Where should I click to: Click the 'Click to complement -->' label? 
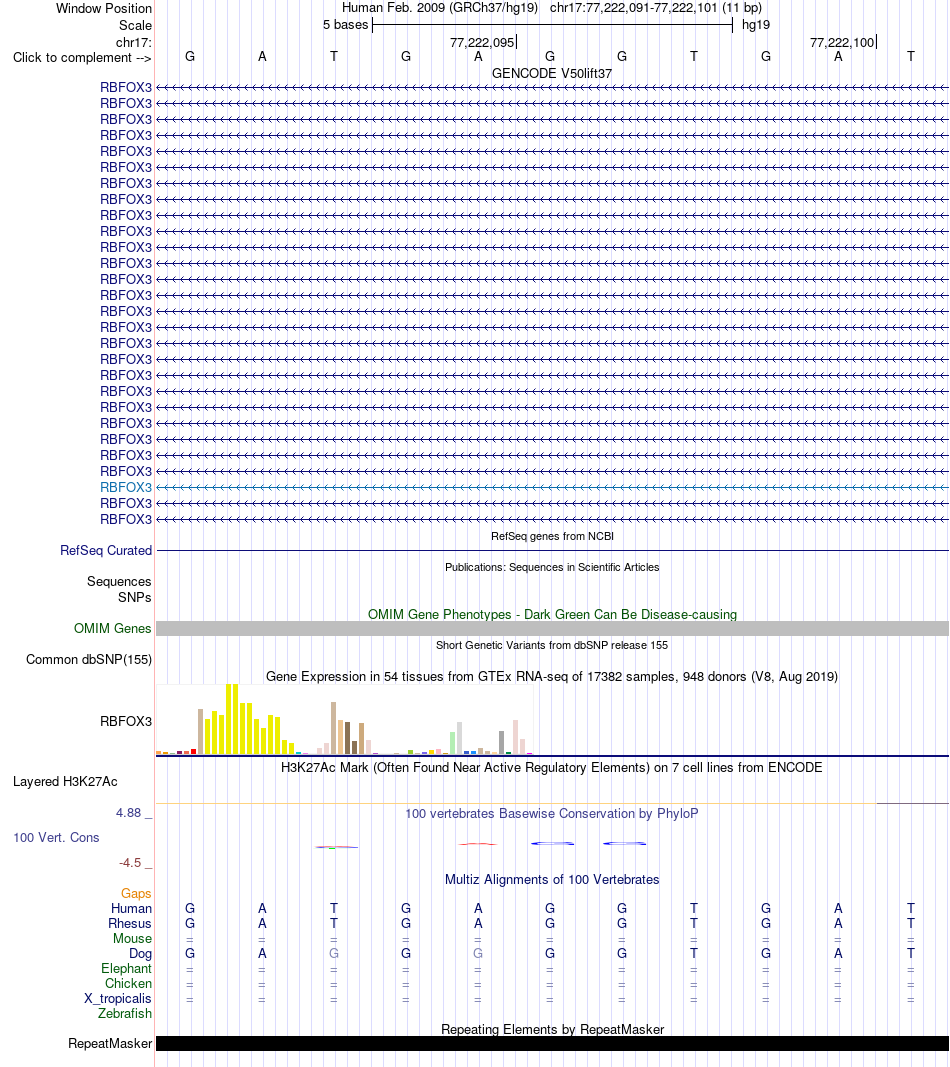[x=82, y=58]
